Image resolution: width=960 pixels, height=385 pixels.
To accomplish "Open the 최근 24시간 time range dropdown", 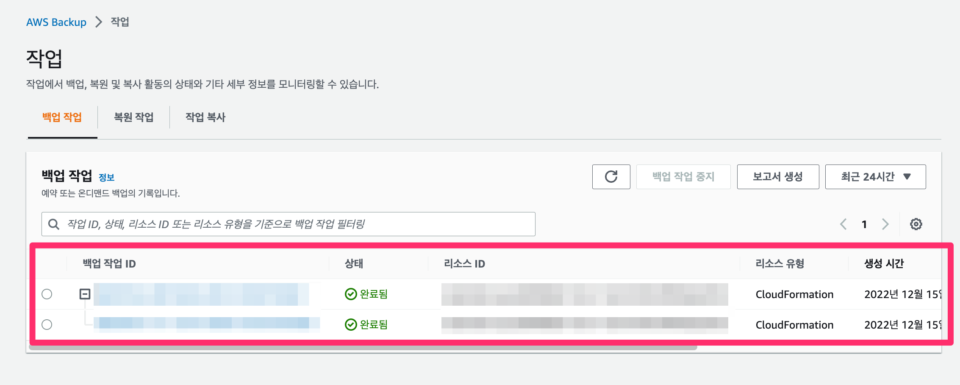I will click(x=876, y=177).
